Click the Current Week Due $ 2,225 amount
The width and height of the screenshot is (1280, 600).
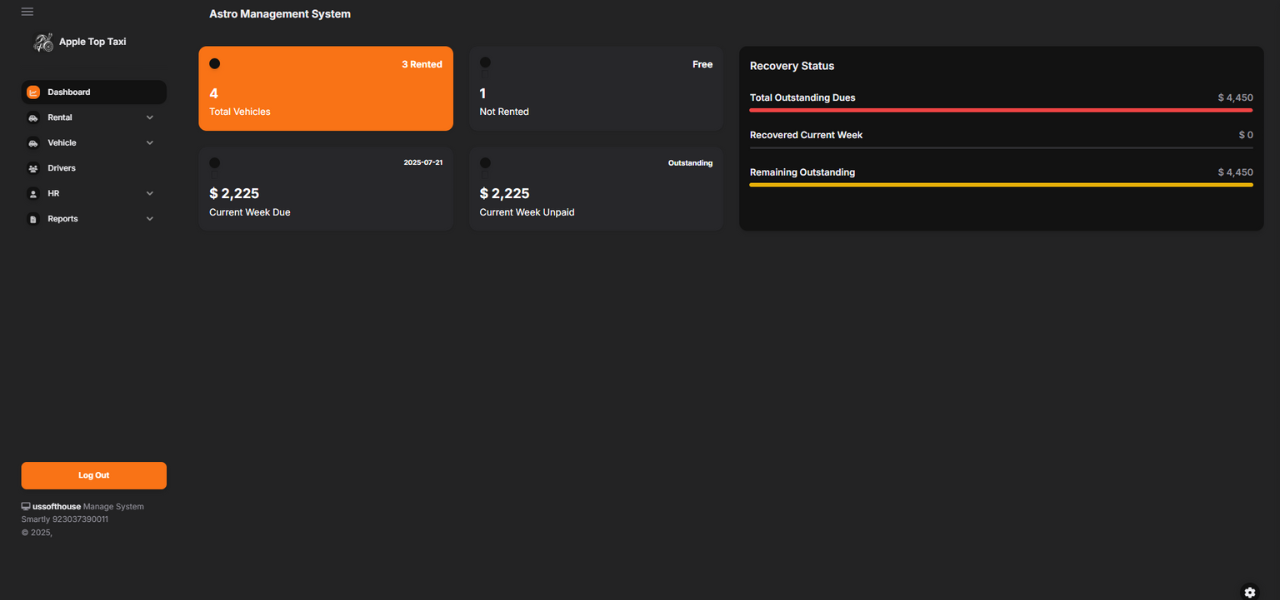point(234,193)
